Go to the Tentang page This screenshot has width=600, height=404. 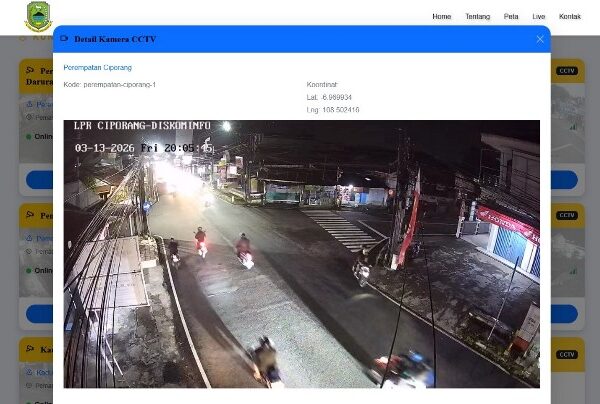[477, 17]
